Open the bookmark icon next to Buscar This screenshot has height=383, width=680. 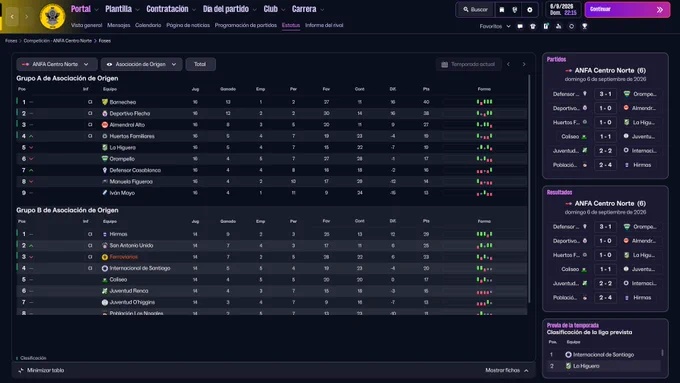(502, 10)
